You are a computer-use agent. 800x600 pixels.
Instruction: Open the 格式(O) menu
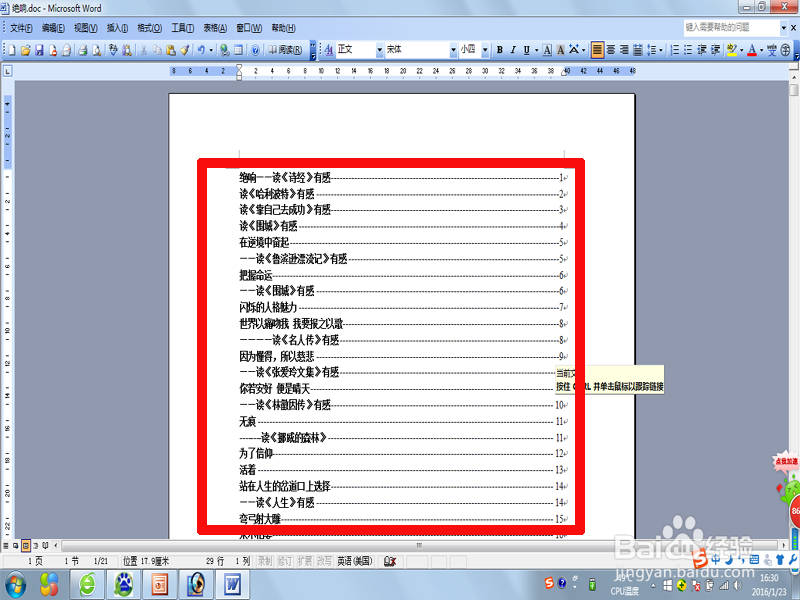click(x=149, y=28)
